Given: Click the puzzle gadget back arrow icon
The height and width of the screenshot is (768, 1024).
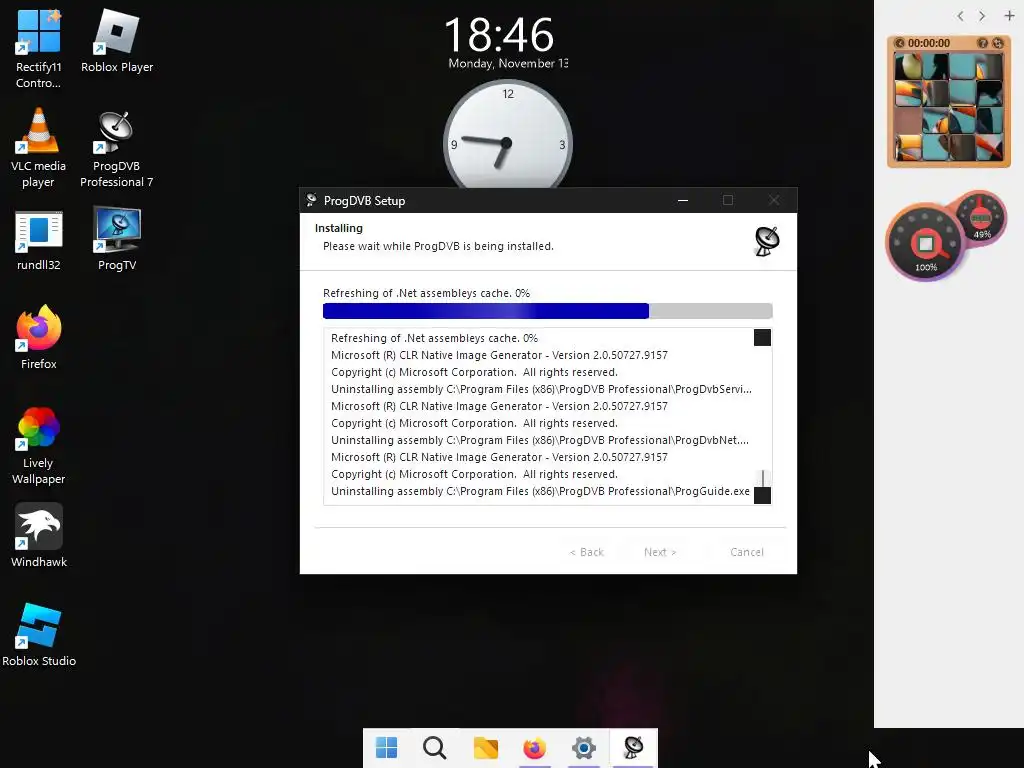Looking at the screenshot, I should click(x=899, y=43).
